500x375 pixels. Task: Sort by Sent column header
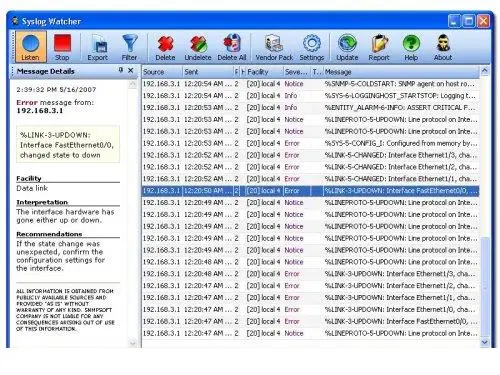[208, 72]
